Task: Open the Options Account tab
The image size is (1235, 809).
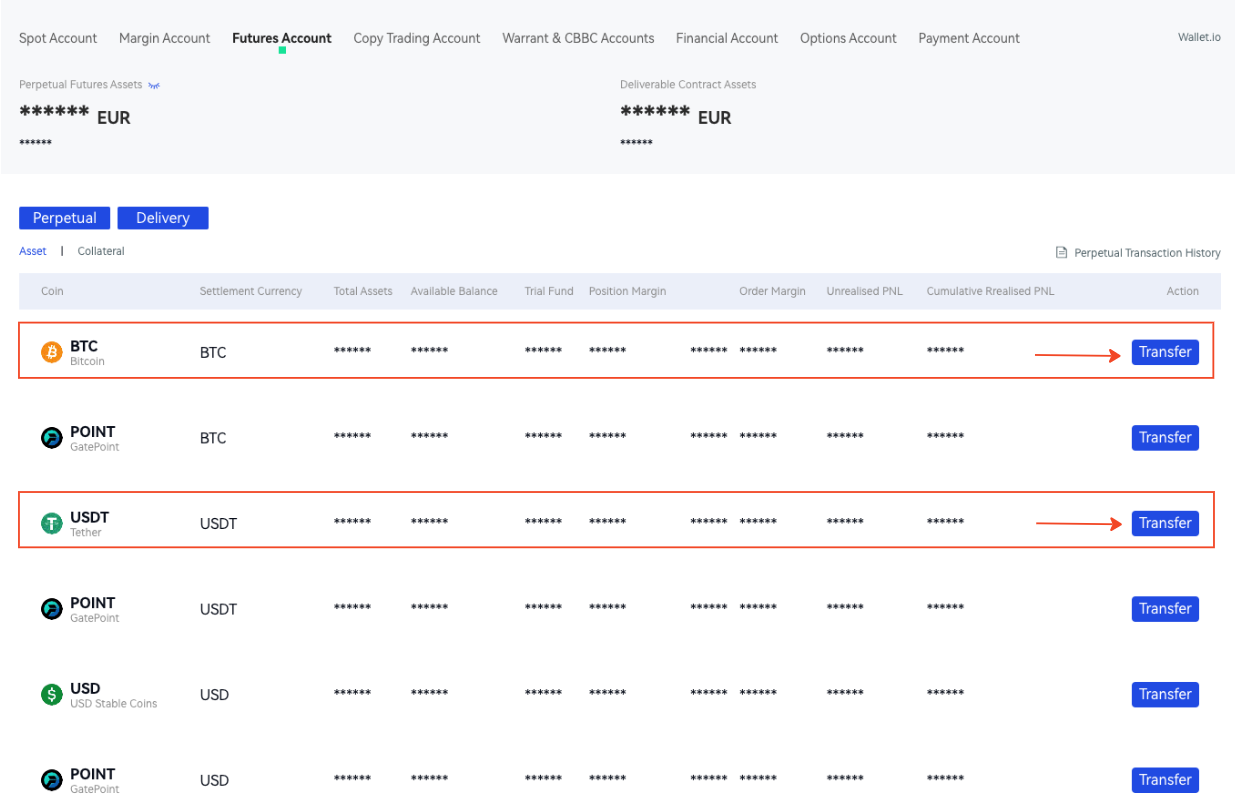Action: pos(848,38)
